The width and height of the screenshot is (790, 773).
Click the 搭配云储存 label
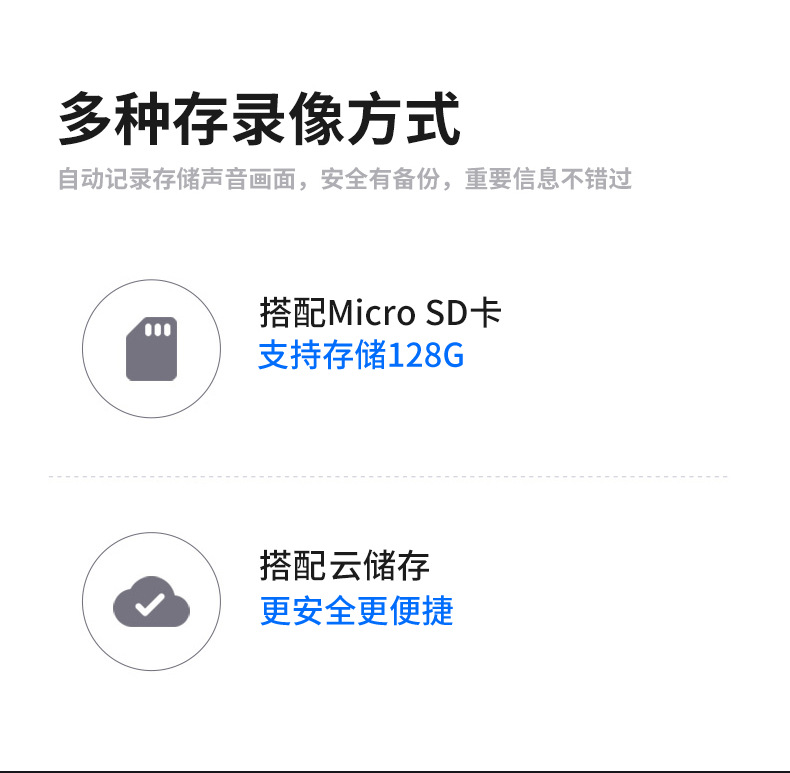click(x=344, y=566)
